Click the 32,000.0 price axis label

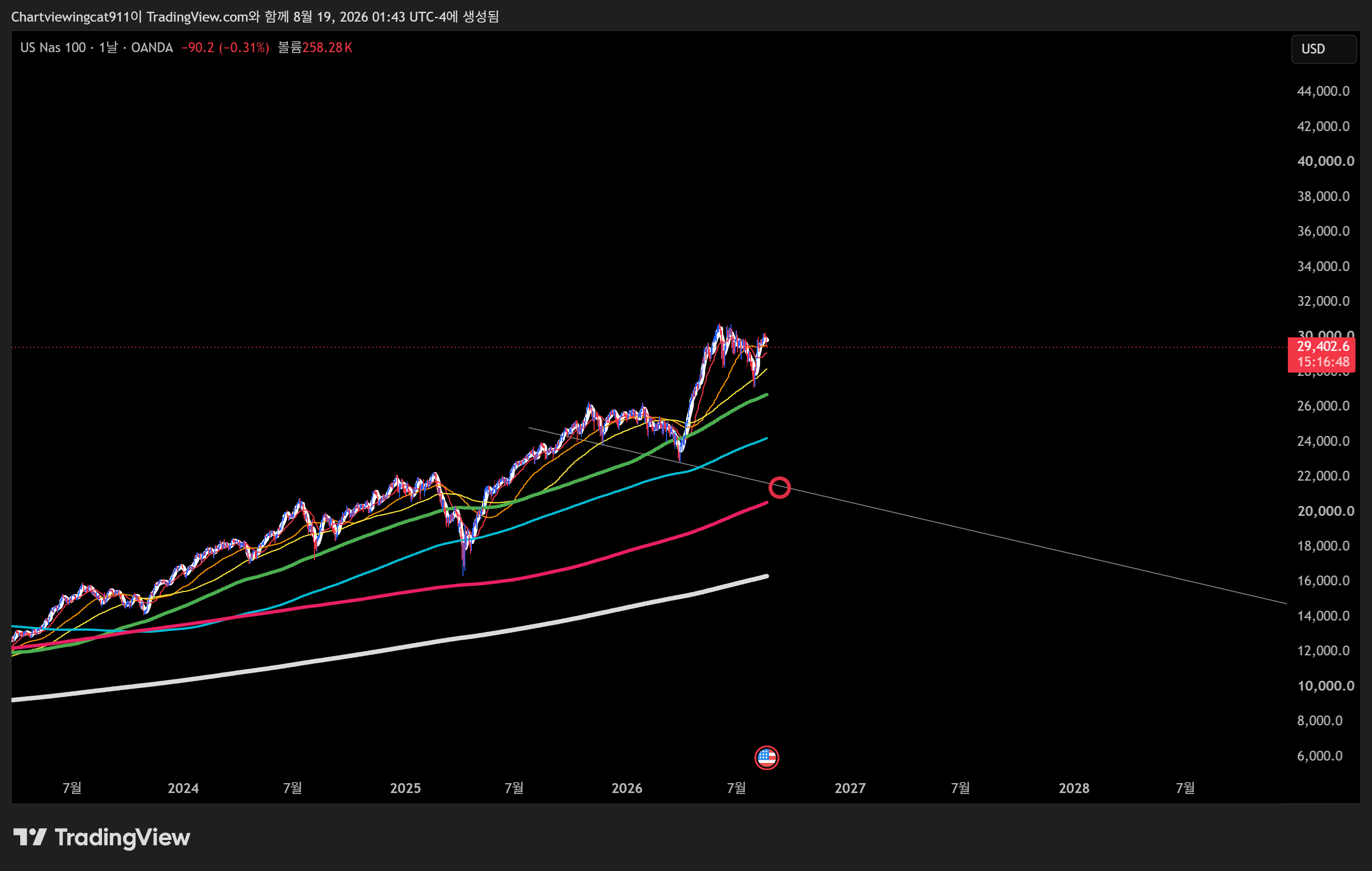tap(1323, 301)
